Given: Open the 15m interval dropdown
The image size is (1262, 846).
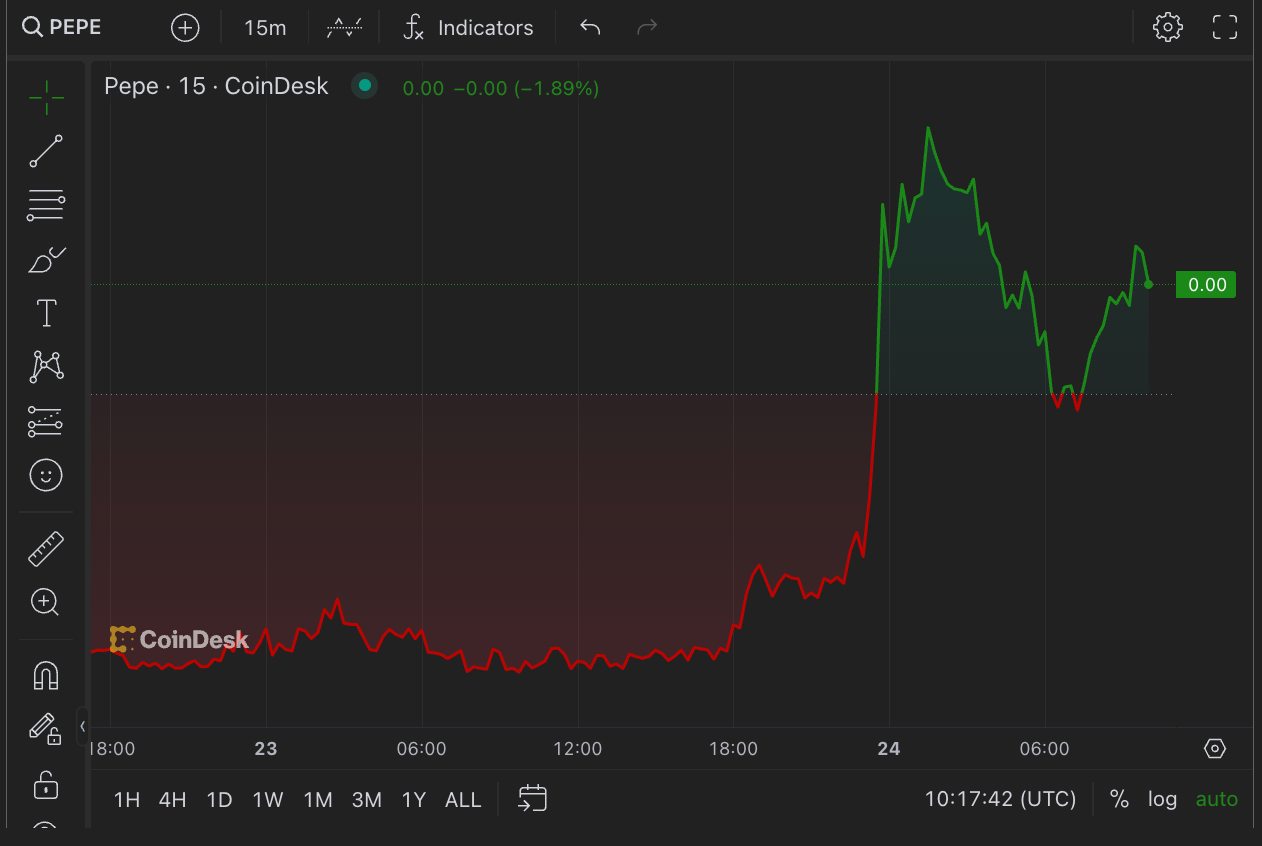Looking at the screenshot, I should (x=264, y=27).
